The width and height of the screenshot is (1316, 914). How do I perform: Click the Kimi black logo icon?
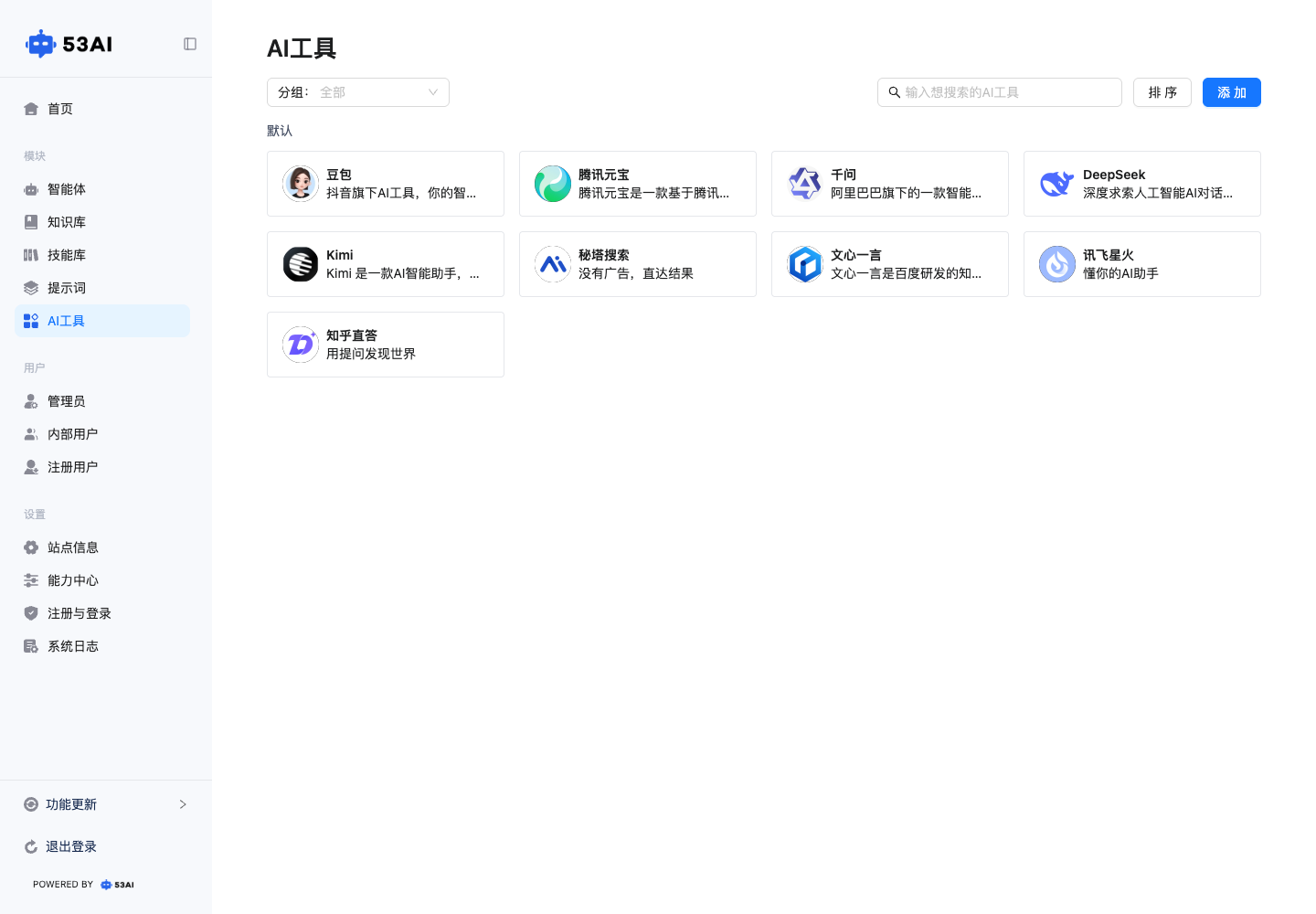click(301, 264)
